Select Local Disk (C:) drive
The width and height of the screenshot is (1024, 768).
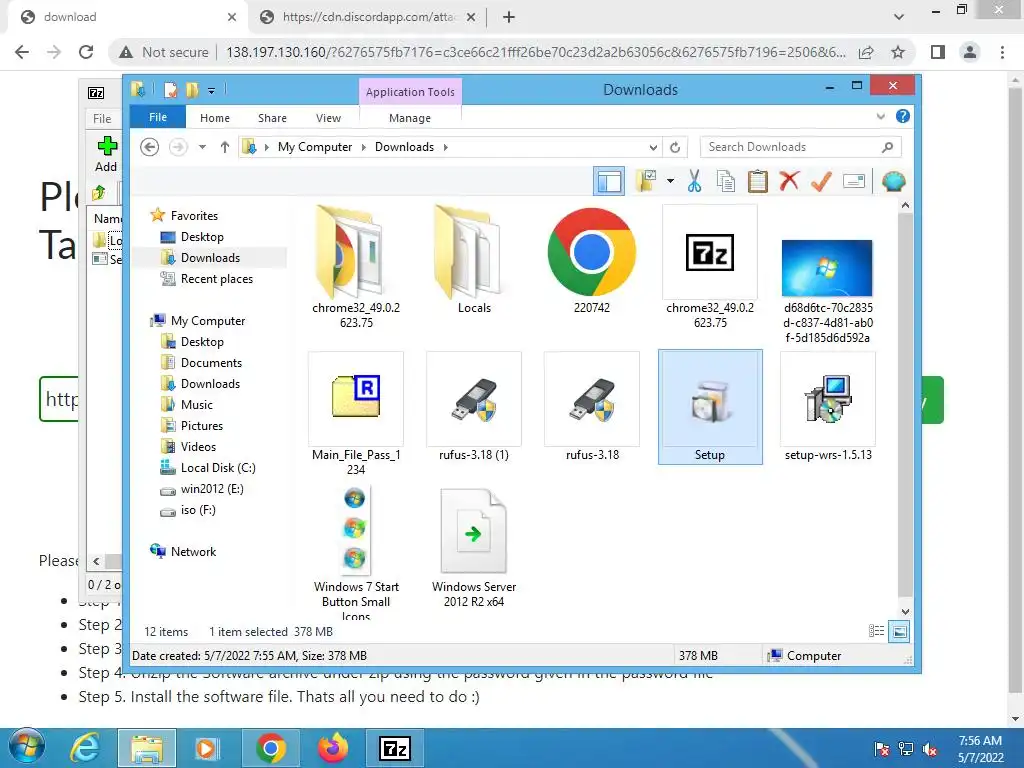pyautogui.click(x=217, y=468)
